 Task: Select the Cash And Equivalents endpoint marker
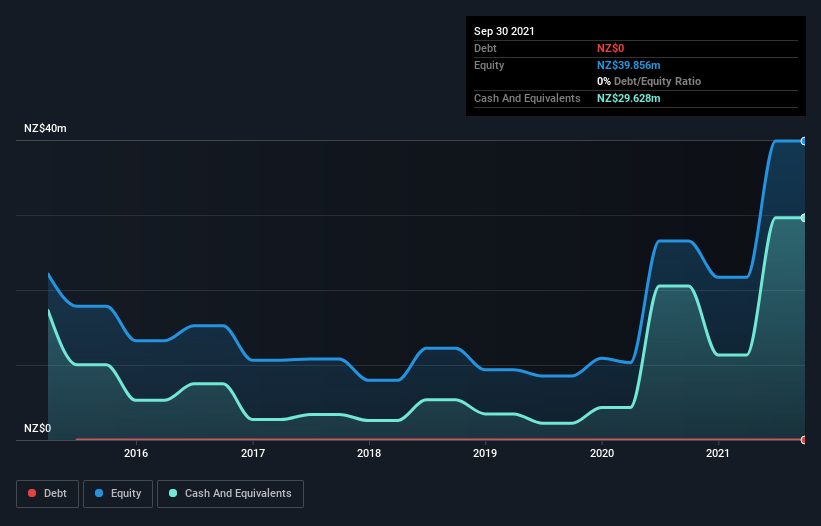tap(804, 218)
